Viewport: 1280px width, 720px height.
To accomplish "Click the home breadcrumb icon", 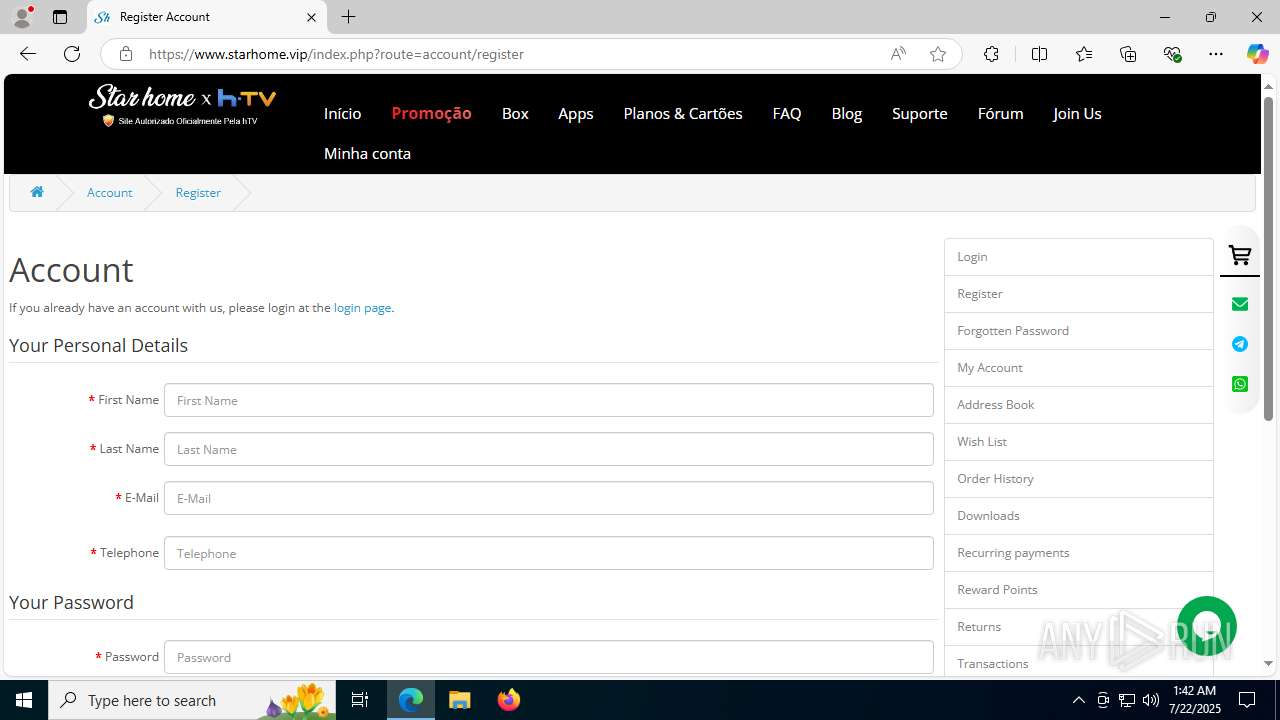I will [x=37, y=192].
